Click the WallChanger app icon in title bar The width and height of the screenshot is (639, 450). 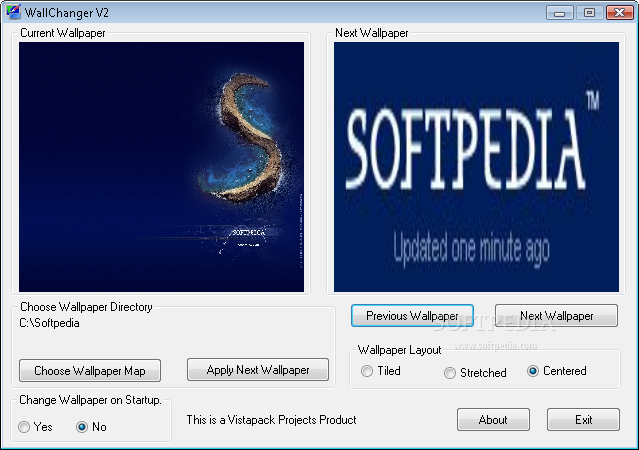coord(13,12)
